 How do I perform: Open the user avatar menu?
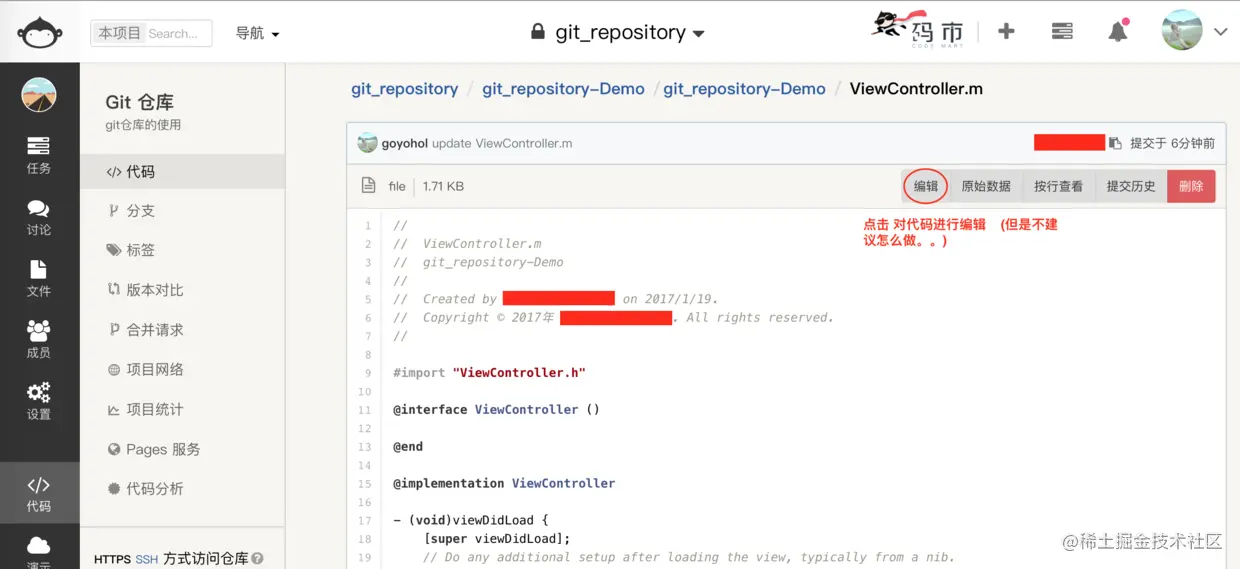[1182, 31]
